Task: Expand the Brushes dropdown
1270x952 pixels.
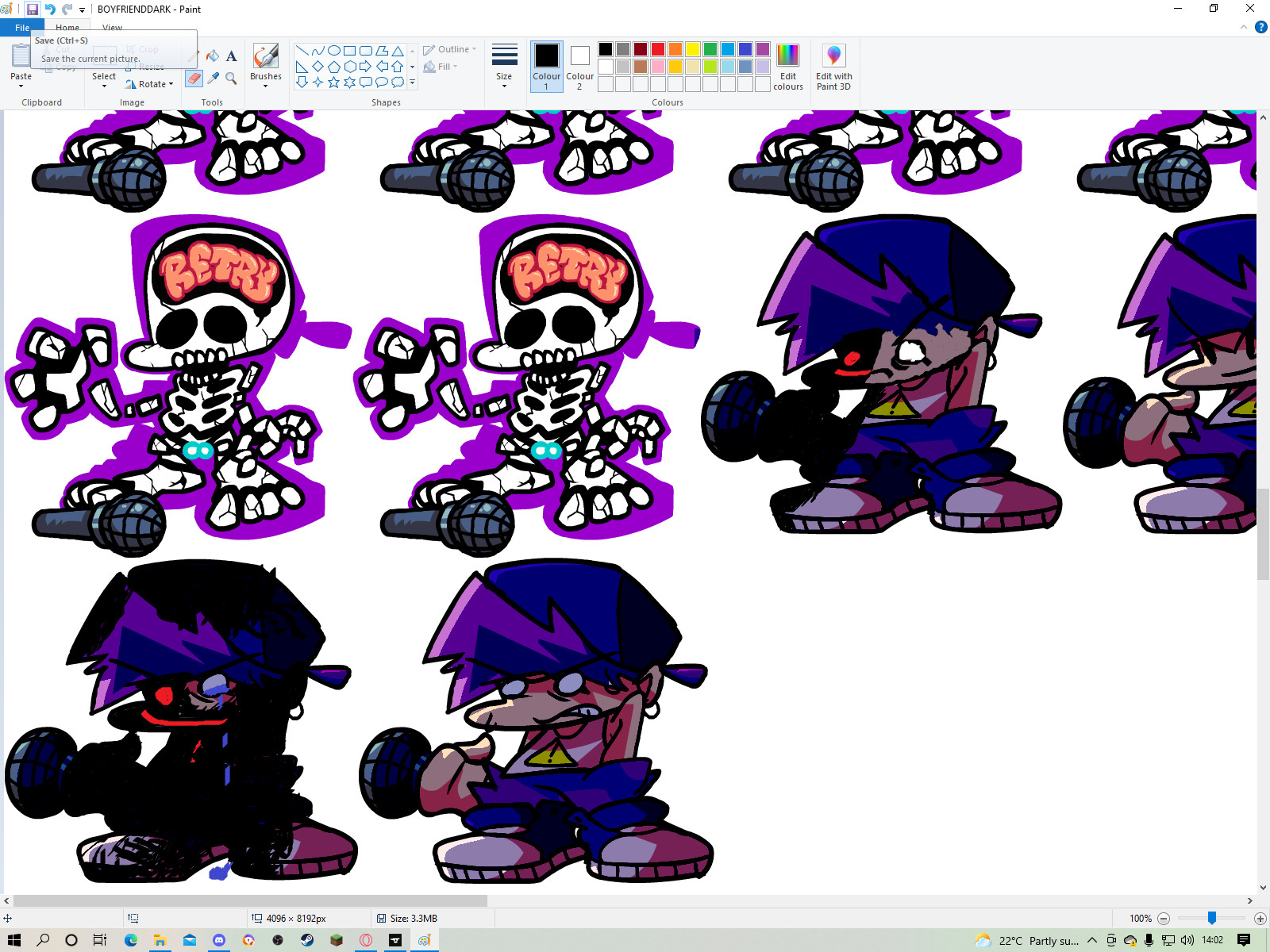Action: coord(265,86)
